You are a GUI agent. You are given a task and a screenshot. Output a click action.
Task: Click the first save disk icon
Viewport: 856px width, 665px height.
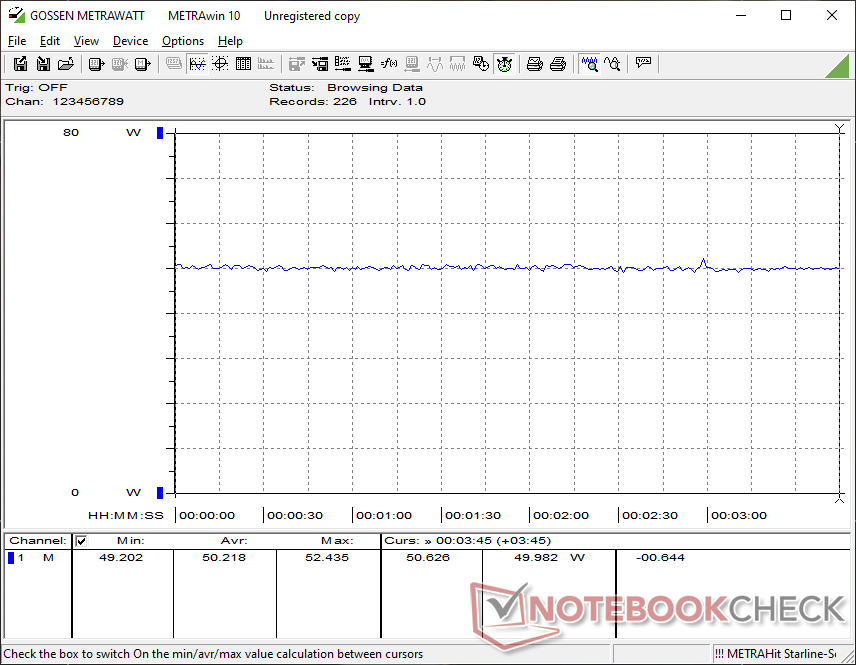(20, 64)
